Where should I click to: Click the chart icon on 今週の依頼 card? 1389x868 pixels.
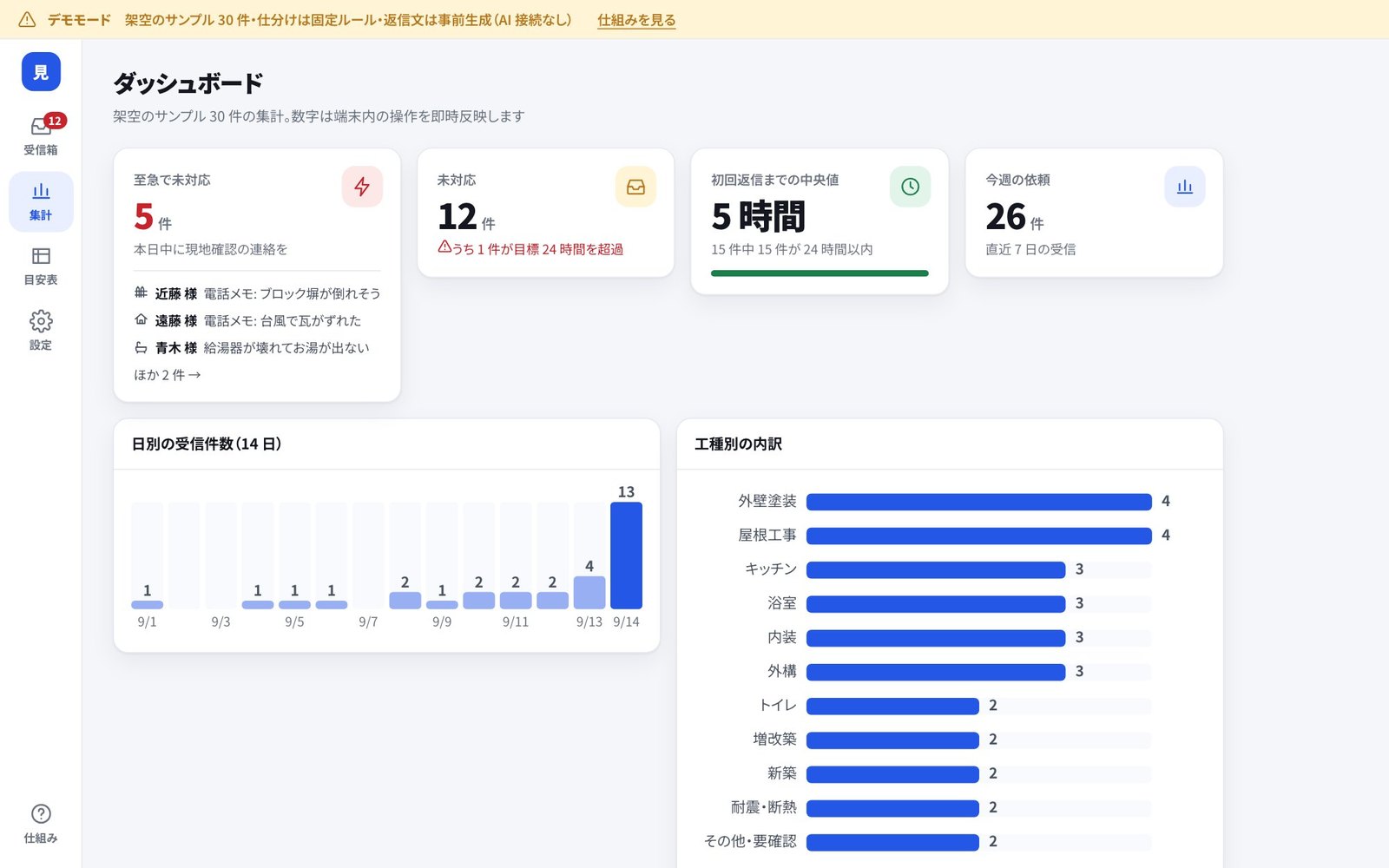(1184, 187)
